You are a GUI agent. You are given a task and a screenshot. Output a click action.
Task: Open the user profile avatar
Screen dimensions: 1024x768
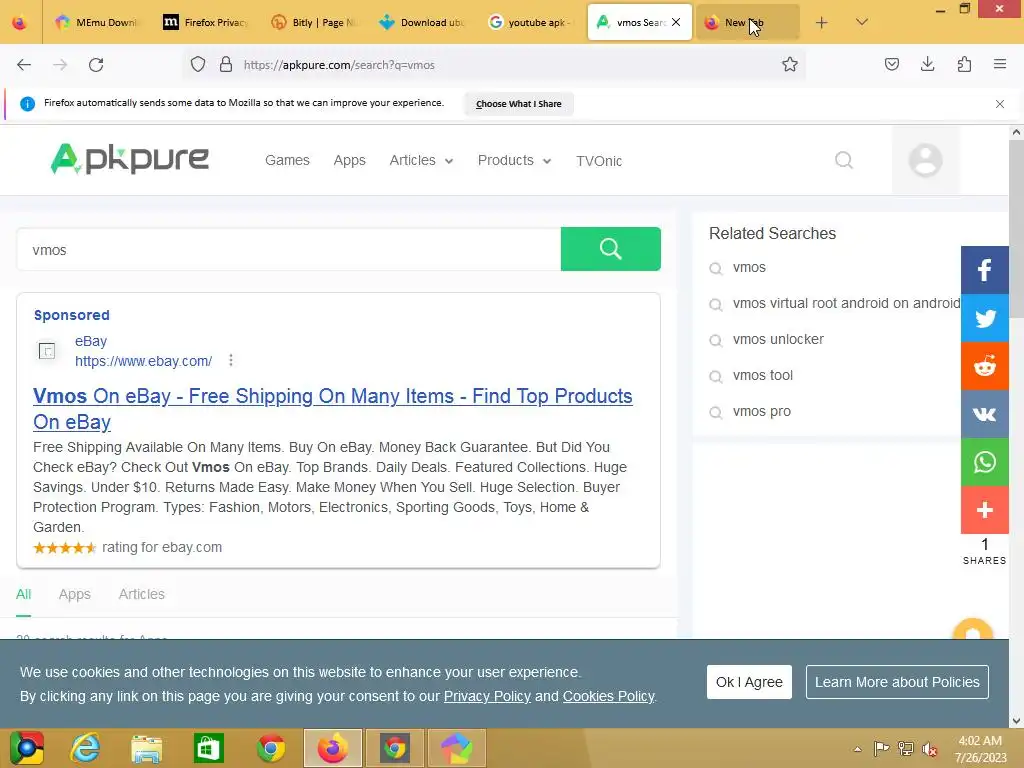point(925,161)
